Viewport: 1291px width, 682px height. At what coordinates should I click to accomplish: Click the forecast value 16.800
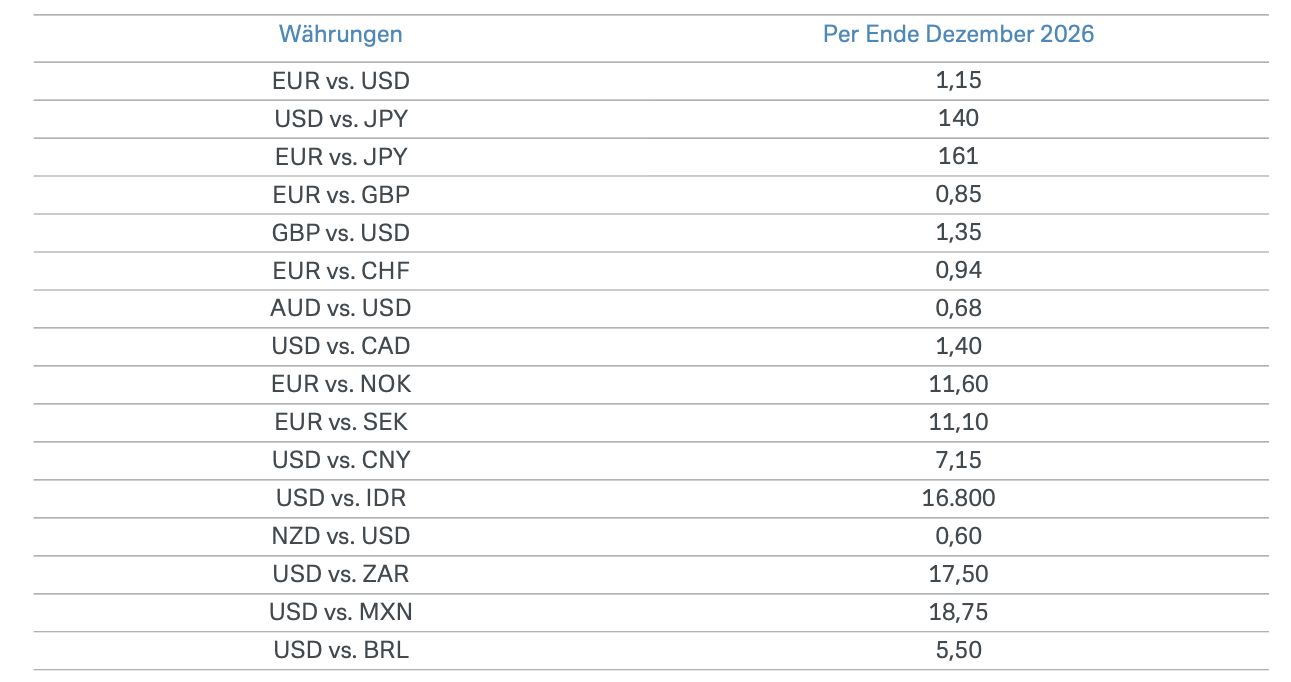[x=958, y=498]
